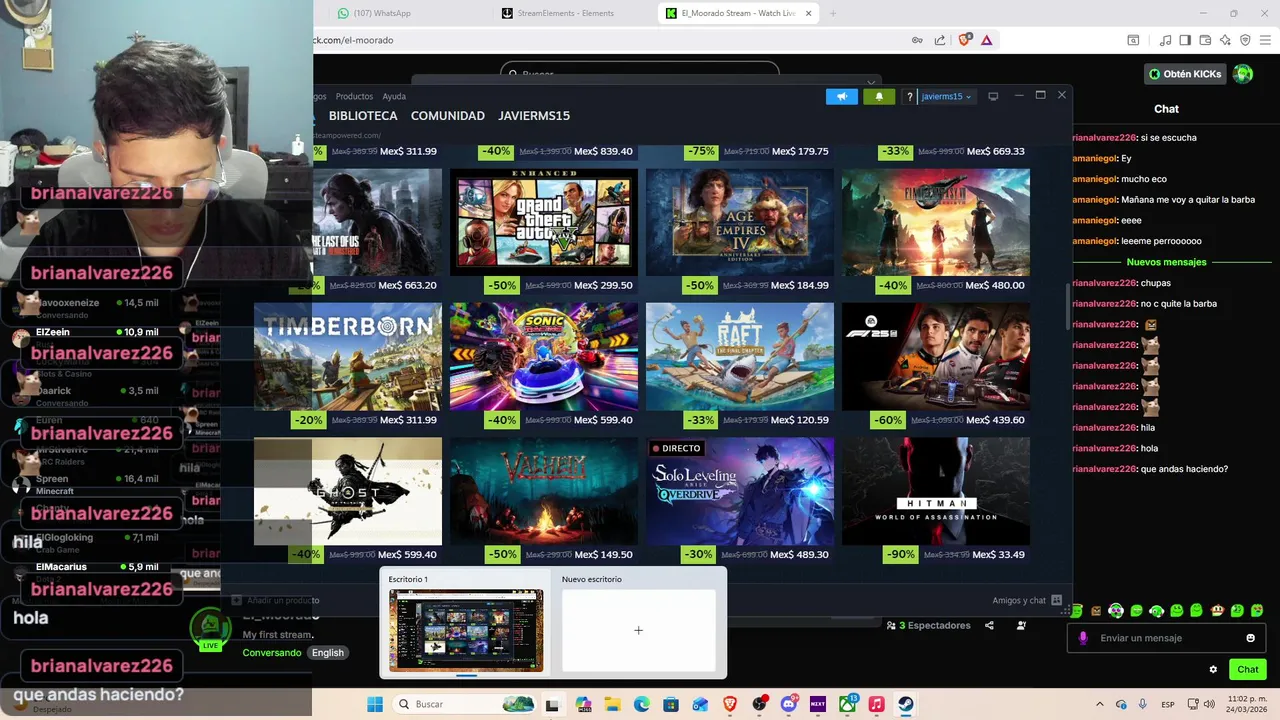Open the Productos menu in Steam

click(x=354, y=96)
